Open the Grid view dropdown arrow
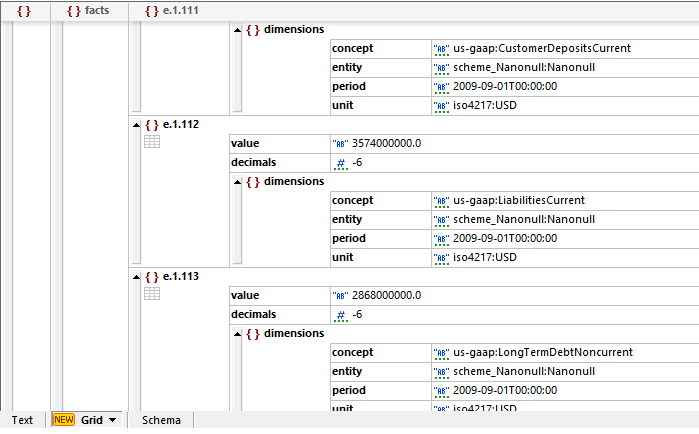This screenshot has height=434, width=699. (112, 421)
